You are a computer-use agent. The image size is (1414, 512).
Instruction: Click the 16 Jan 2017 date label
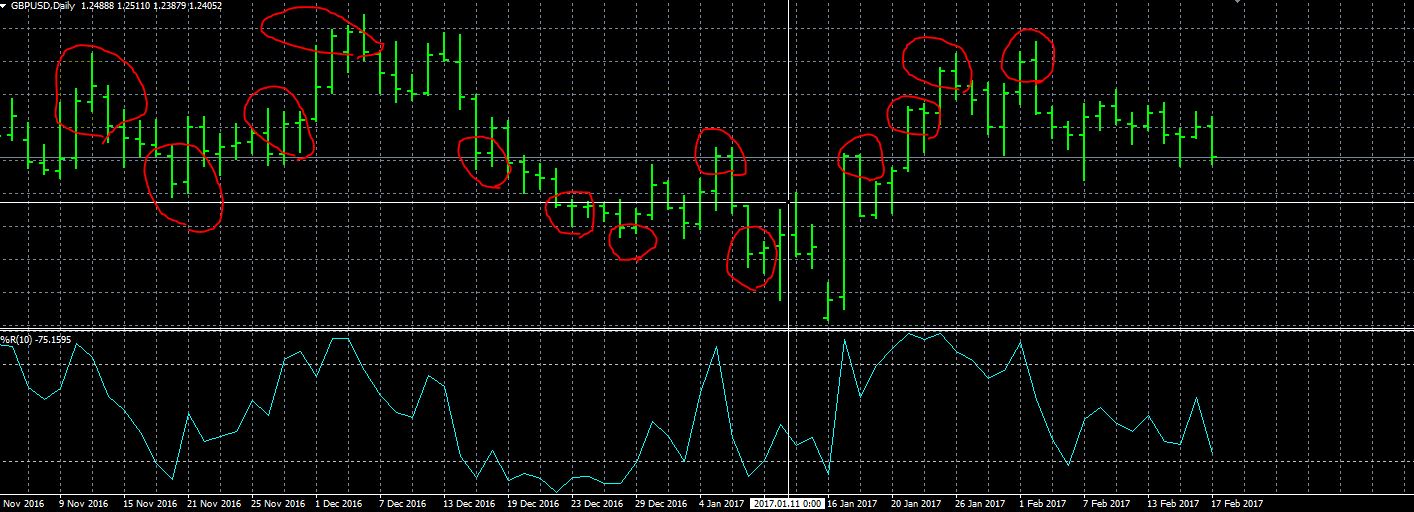coord(853,504)
